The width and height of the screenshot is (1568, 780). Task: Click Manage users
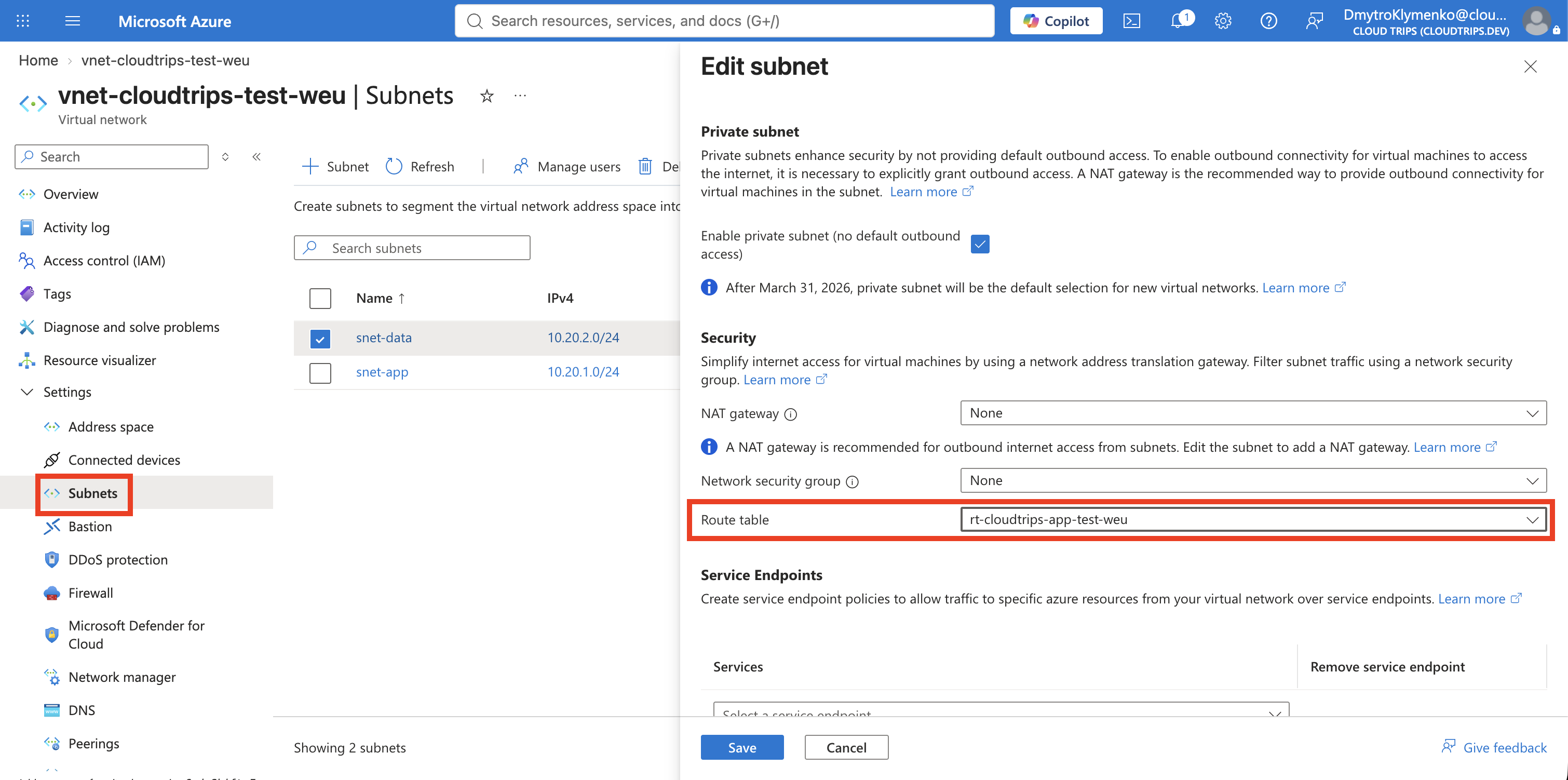567,166
